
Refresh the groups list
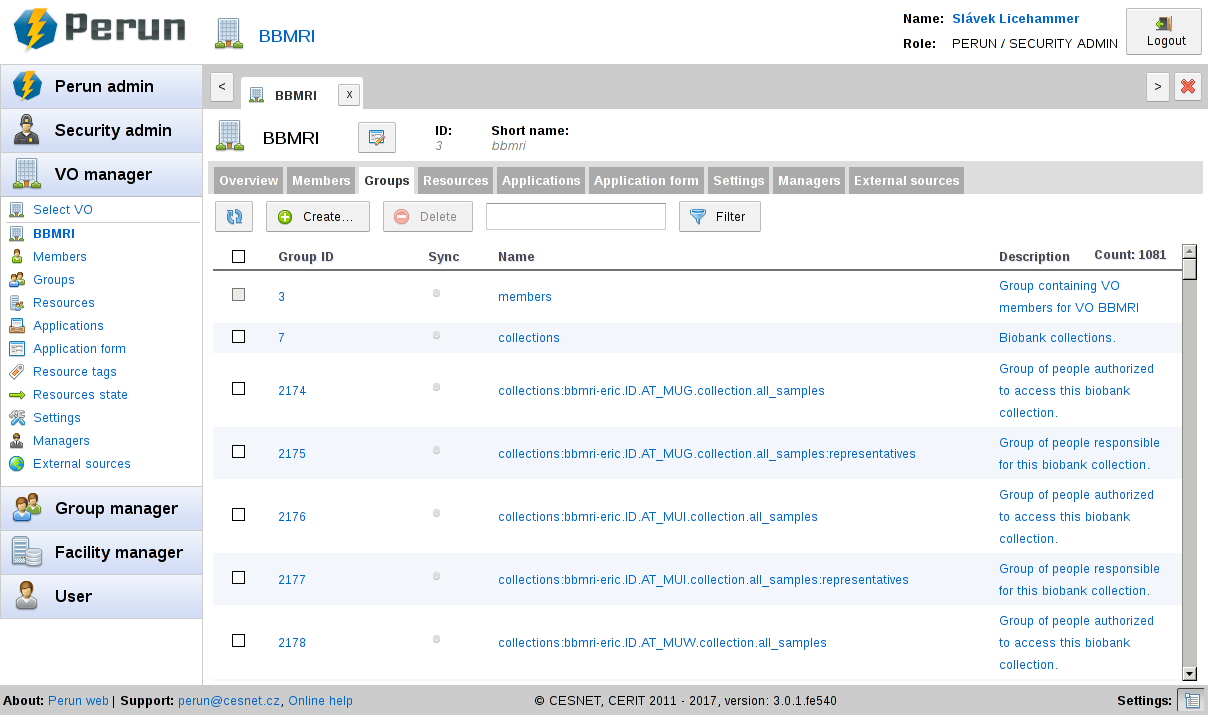pyautogui.click(x=234, y=217)
